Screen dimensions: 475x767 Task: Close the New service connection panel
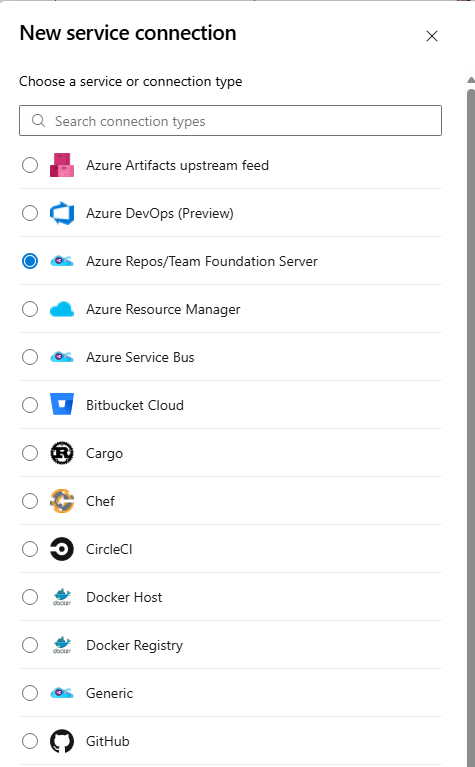431,36
